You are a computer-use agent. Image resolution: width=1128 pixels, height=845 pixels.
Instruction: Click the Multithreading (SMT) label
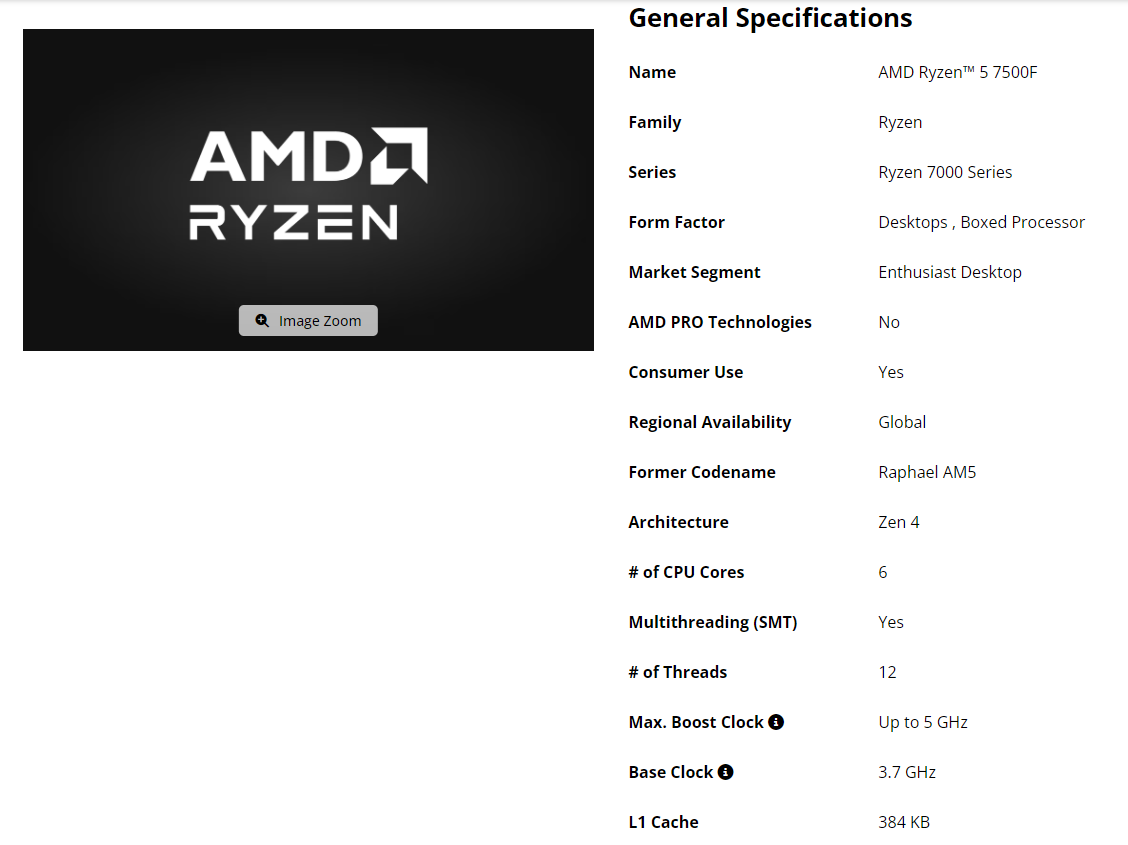pos(713,622)
